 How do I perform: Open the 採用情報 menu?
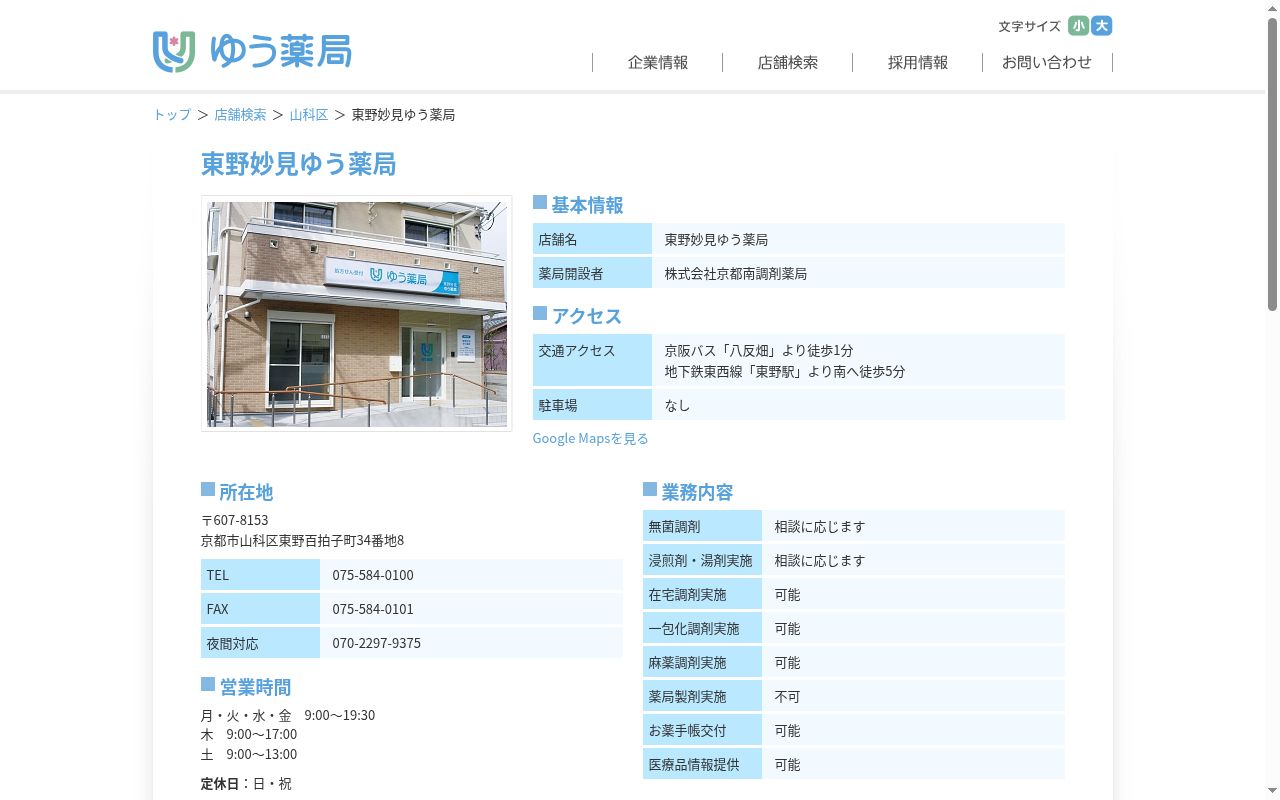(918, 62)
